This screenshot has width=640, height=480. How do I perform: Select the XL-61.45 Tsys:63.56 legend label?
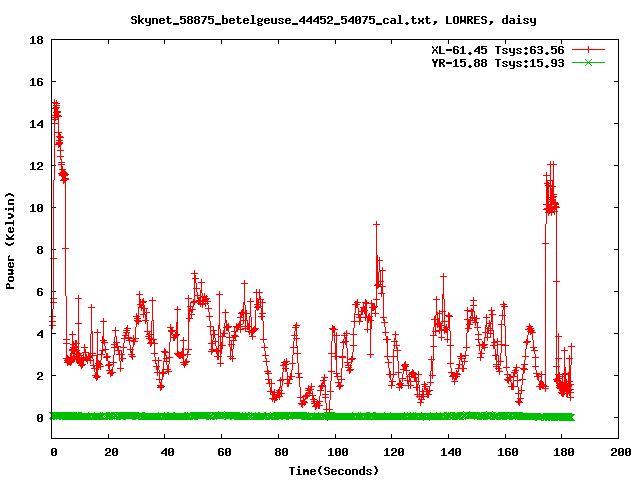(498, 50)
